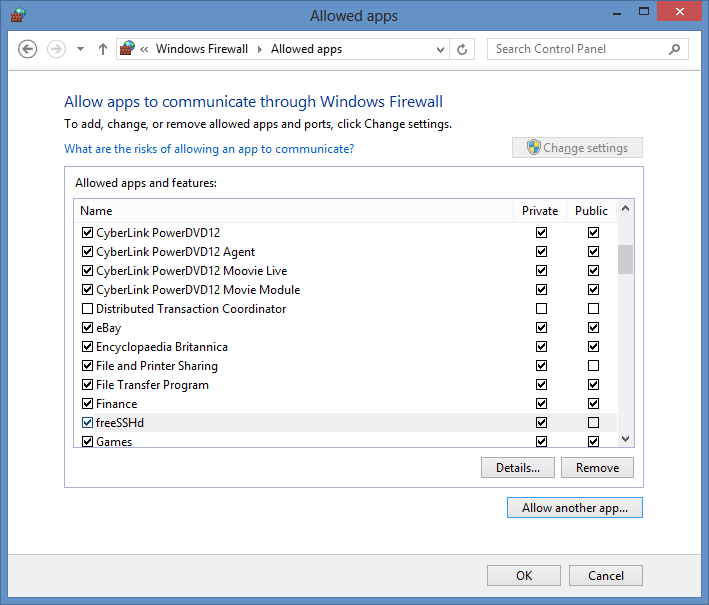
Task: Click Allow another app button
Action: coord(575,508)
